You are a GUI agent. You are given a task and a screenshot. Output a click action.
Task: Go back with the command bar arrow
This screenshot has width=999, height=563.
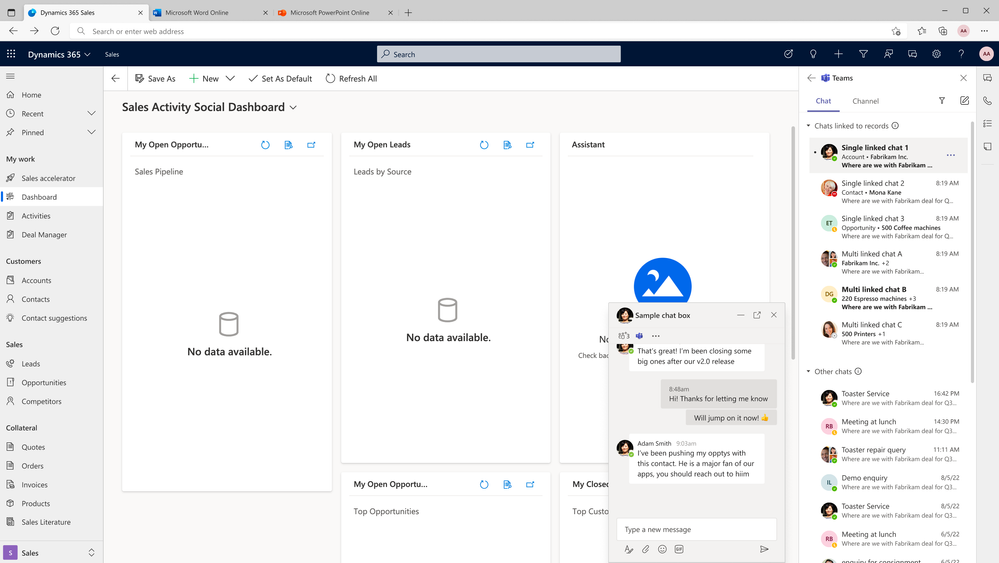click(115, 78)
